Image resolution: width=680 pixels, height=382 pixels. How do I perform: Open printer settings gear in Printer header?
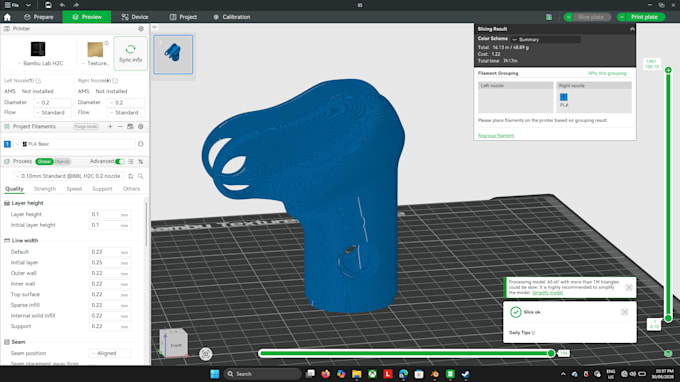point(141,29)
